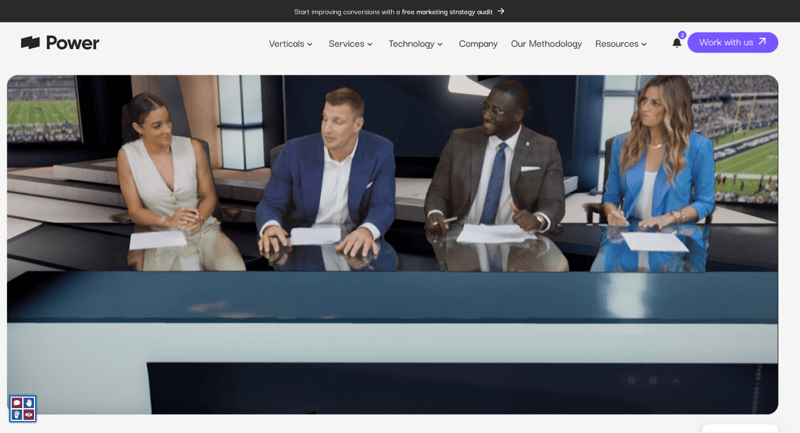Open the notification bell

coord(677,43)
